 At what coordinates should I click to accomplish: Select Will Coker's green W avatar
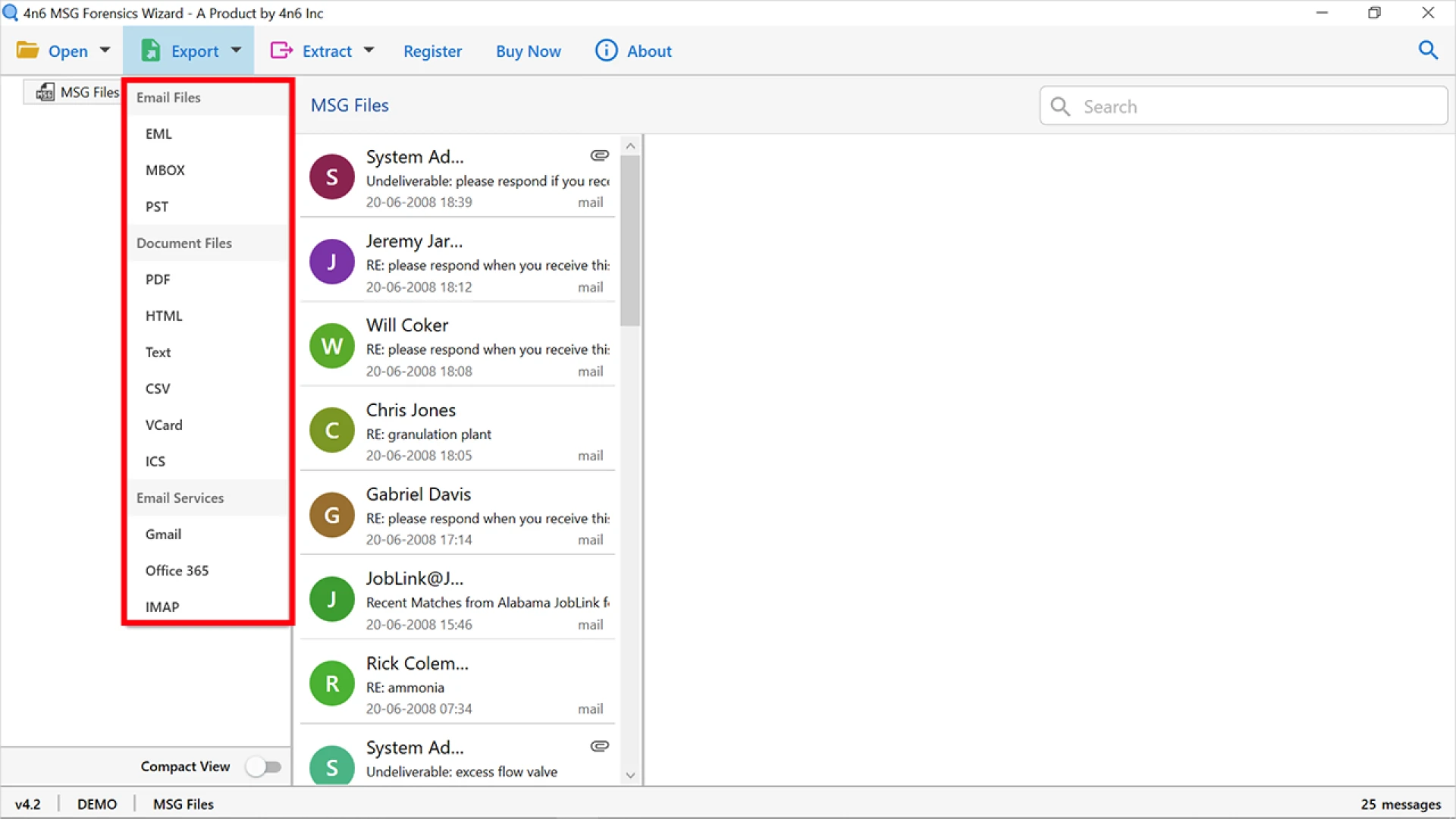coord(331,347)
